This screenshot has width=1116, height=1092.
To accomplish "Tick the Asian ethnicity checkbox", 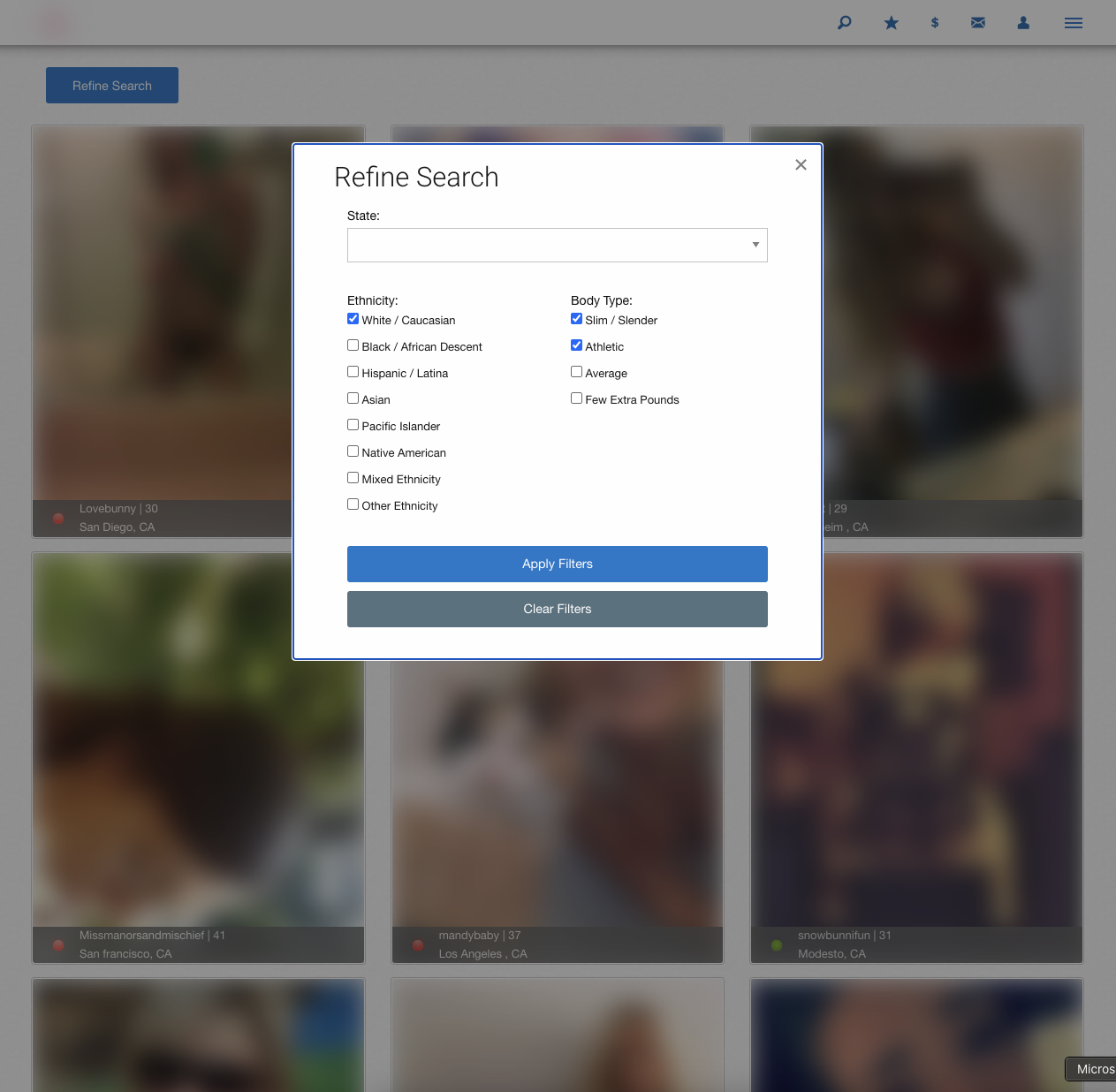I will coord(353,398).
